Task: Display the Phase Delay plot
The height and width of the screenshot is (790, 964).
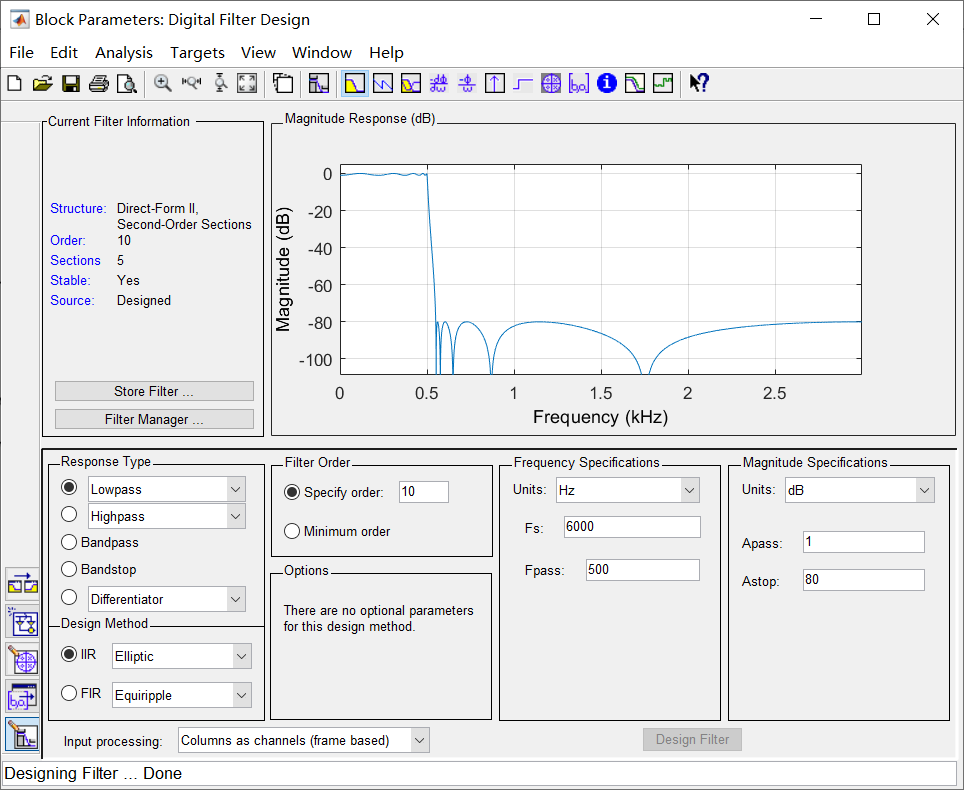Action: pyautogui.click(x=467, y=83)
